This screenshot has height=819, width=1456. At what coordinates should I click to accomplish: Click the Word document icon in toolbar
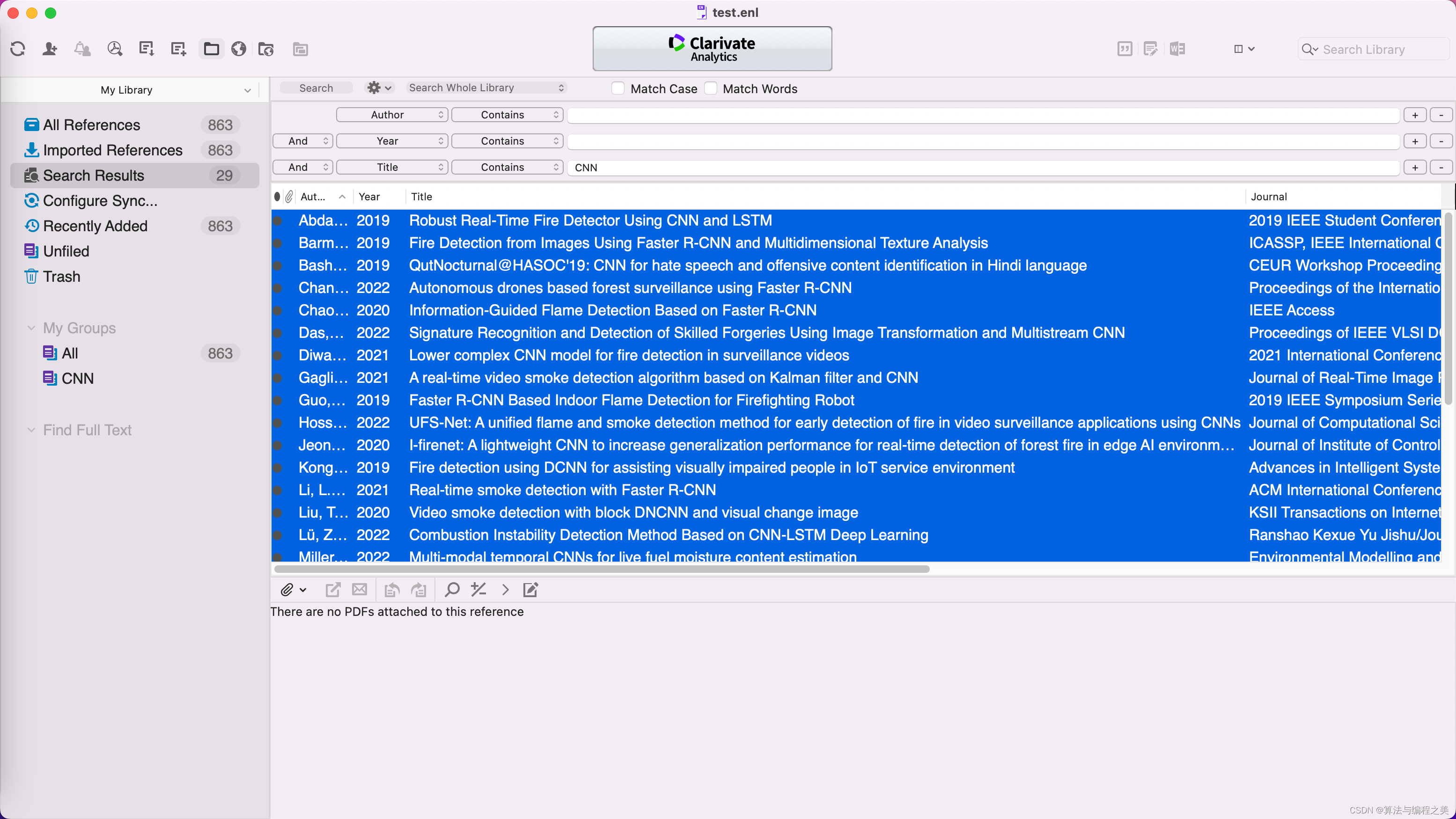pyautogui.click(x=1178, y=49)
